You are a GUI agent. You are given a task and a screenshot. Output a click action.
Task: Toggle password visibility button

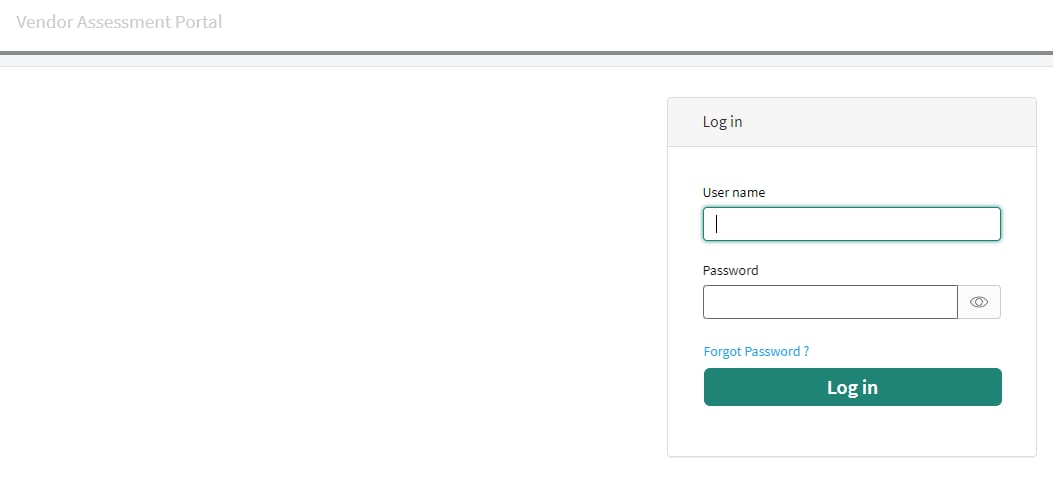point(979,302)
